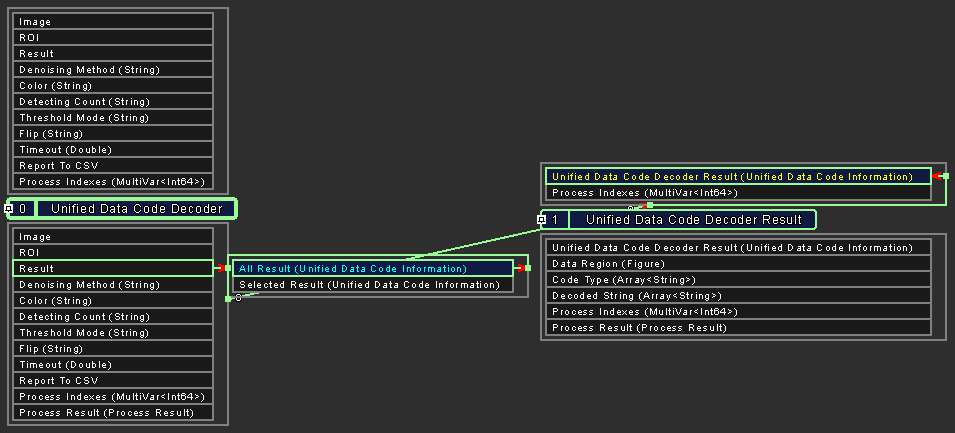The height and width of the screenshot is (433, 955).
Task: Select Process Indexes output of node 1
Action: [738, 311]
